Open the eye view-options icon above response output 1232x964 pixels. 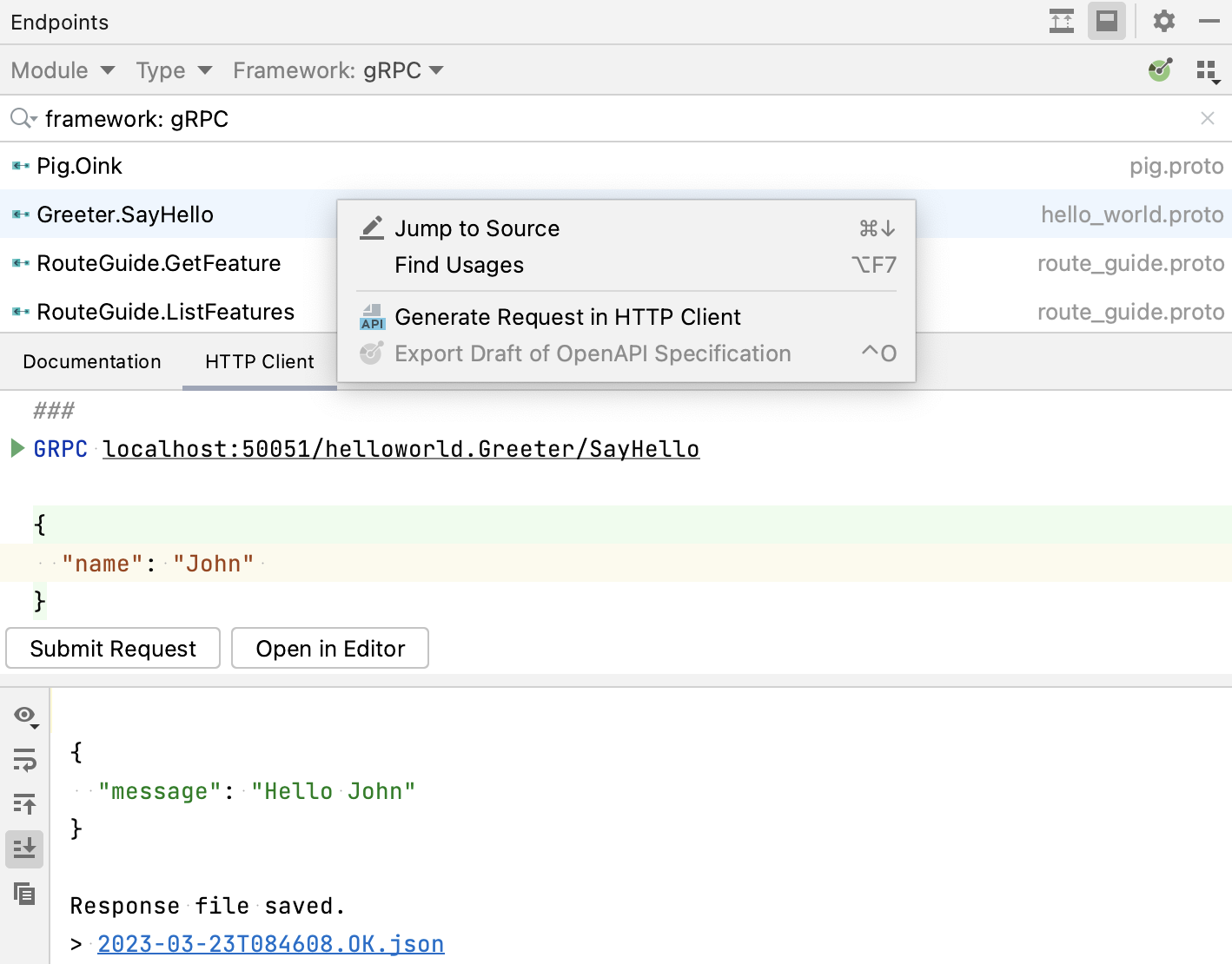[x=24, y=714]
